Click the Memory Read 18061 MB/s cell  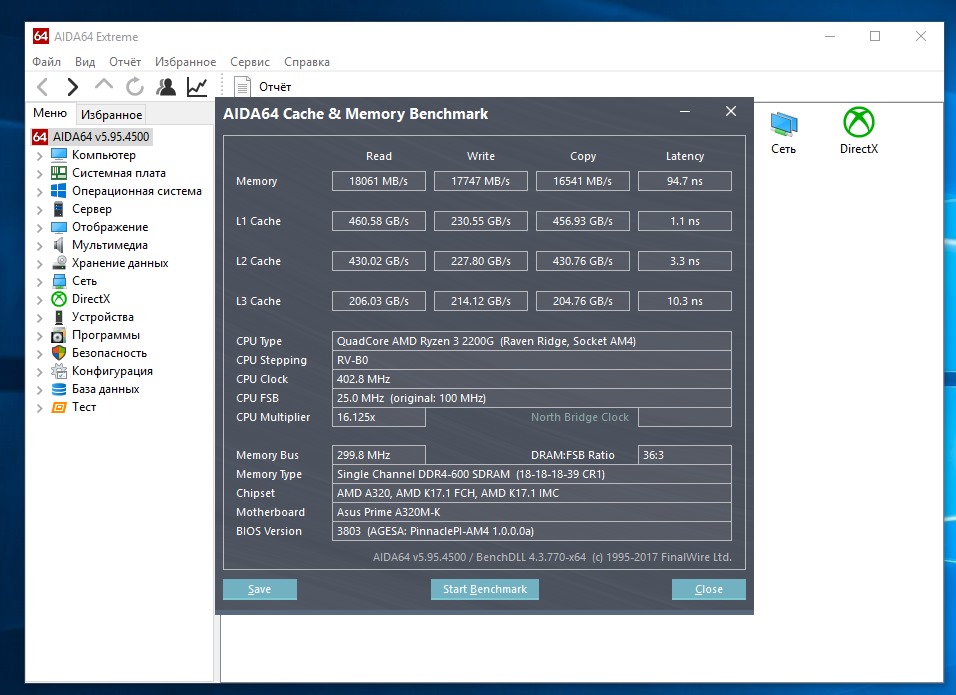tap(379, 181)
